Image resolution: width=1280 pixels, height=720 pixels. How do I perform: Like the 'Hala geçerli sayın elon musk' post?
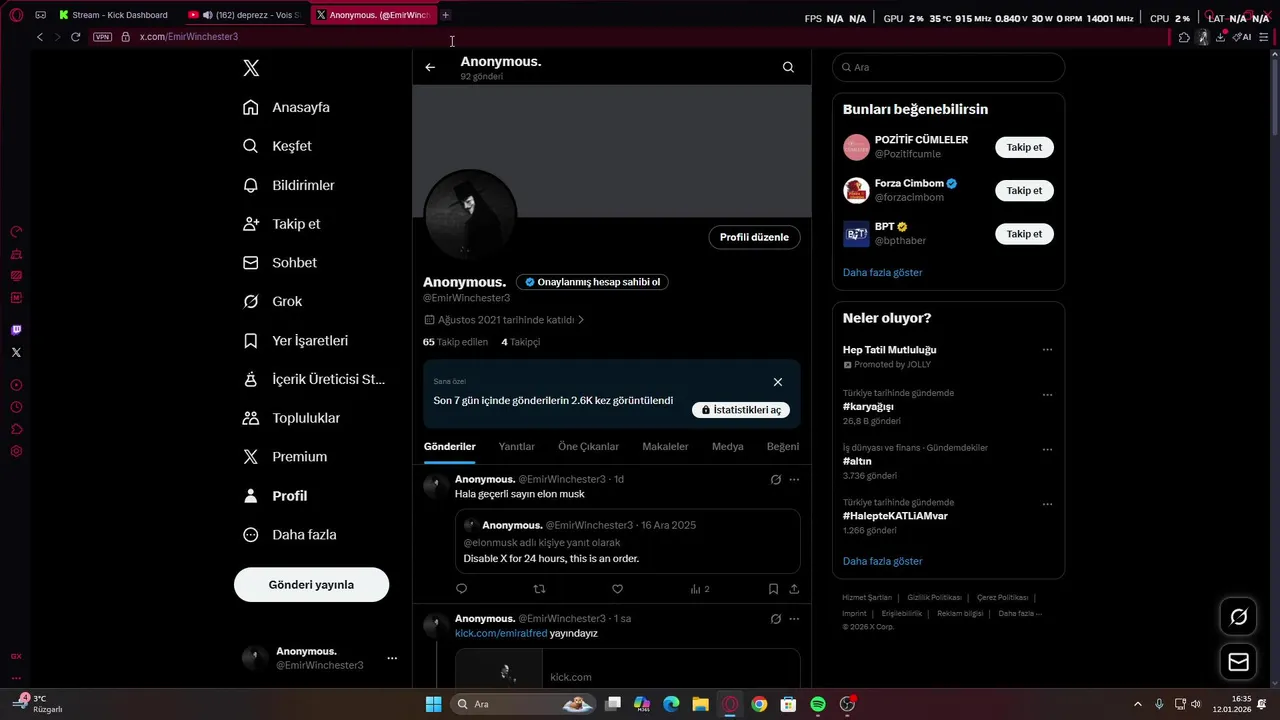pos(617,589)
